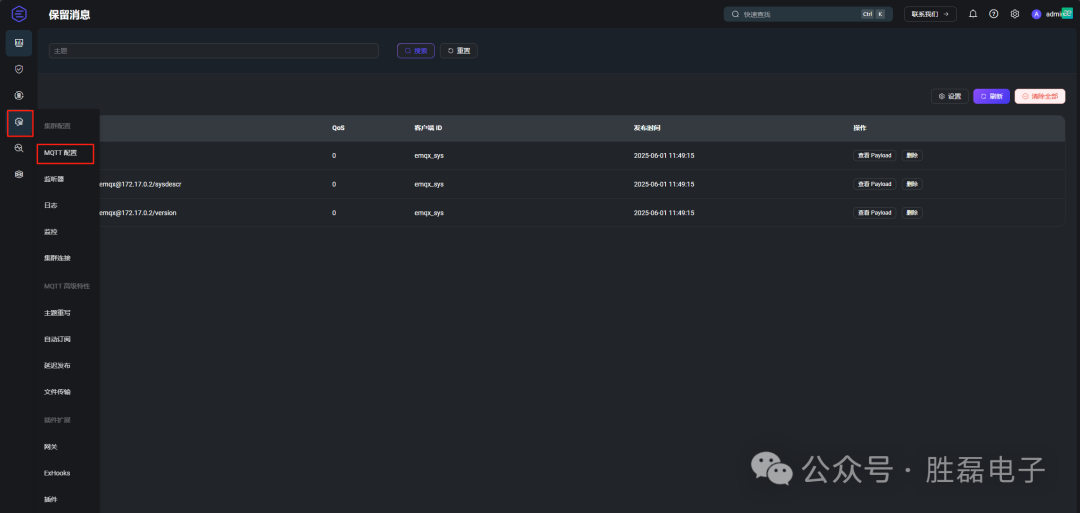Screen dimensions: 1080x513
Task: Select 主题重写 in the flyout menu
Action: click(x=57, y=313)
